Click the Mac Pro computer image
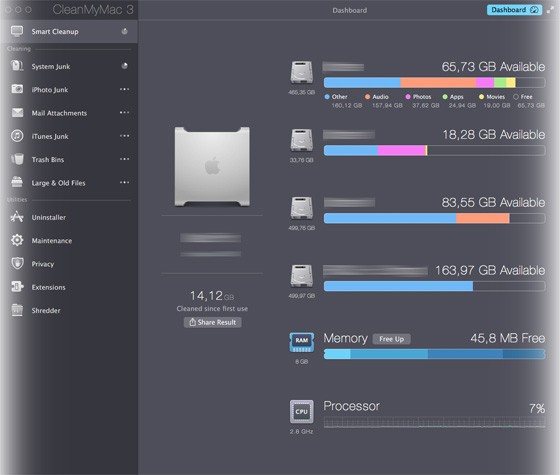This screenshot has width=560, height=475. click(212, 166)
